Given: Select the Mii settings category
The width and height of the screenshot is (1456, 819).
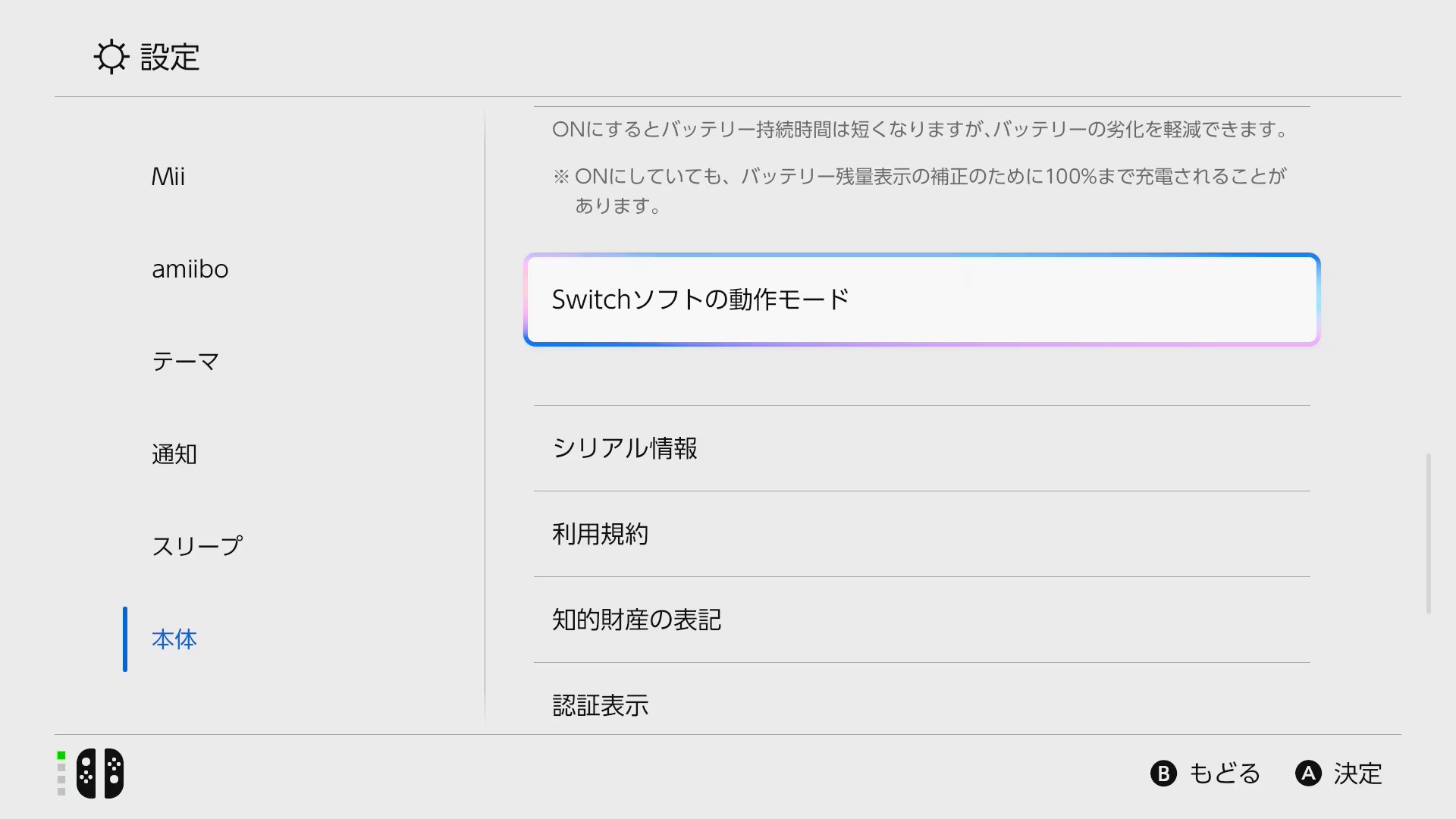Looking at the screenshot, I should pos(168,177).
